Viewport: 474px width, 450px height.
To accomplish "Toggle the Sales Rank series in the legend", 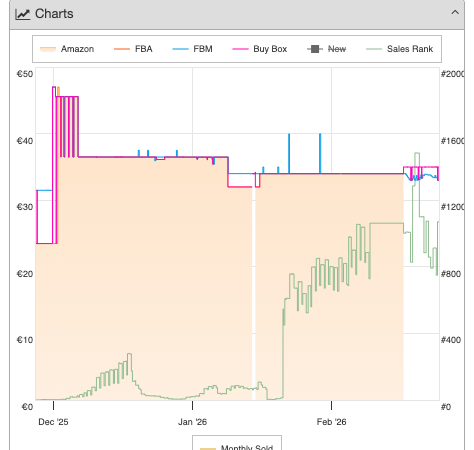I will (400, 49).
